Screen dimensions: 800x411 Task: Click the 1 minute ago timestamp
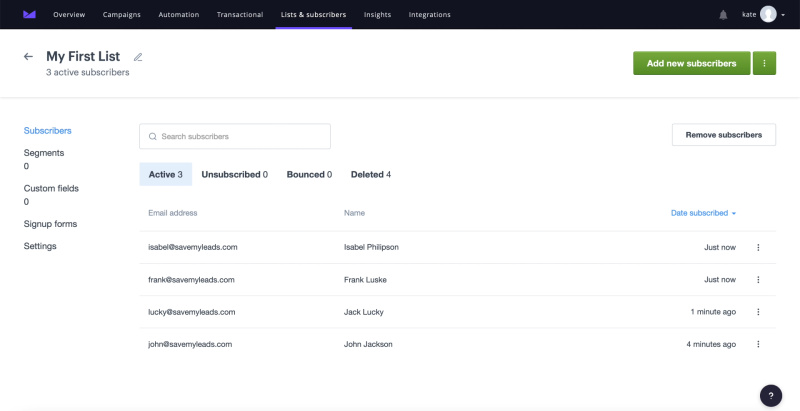(713, 312)
